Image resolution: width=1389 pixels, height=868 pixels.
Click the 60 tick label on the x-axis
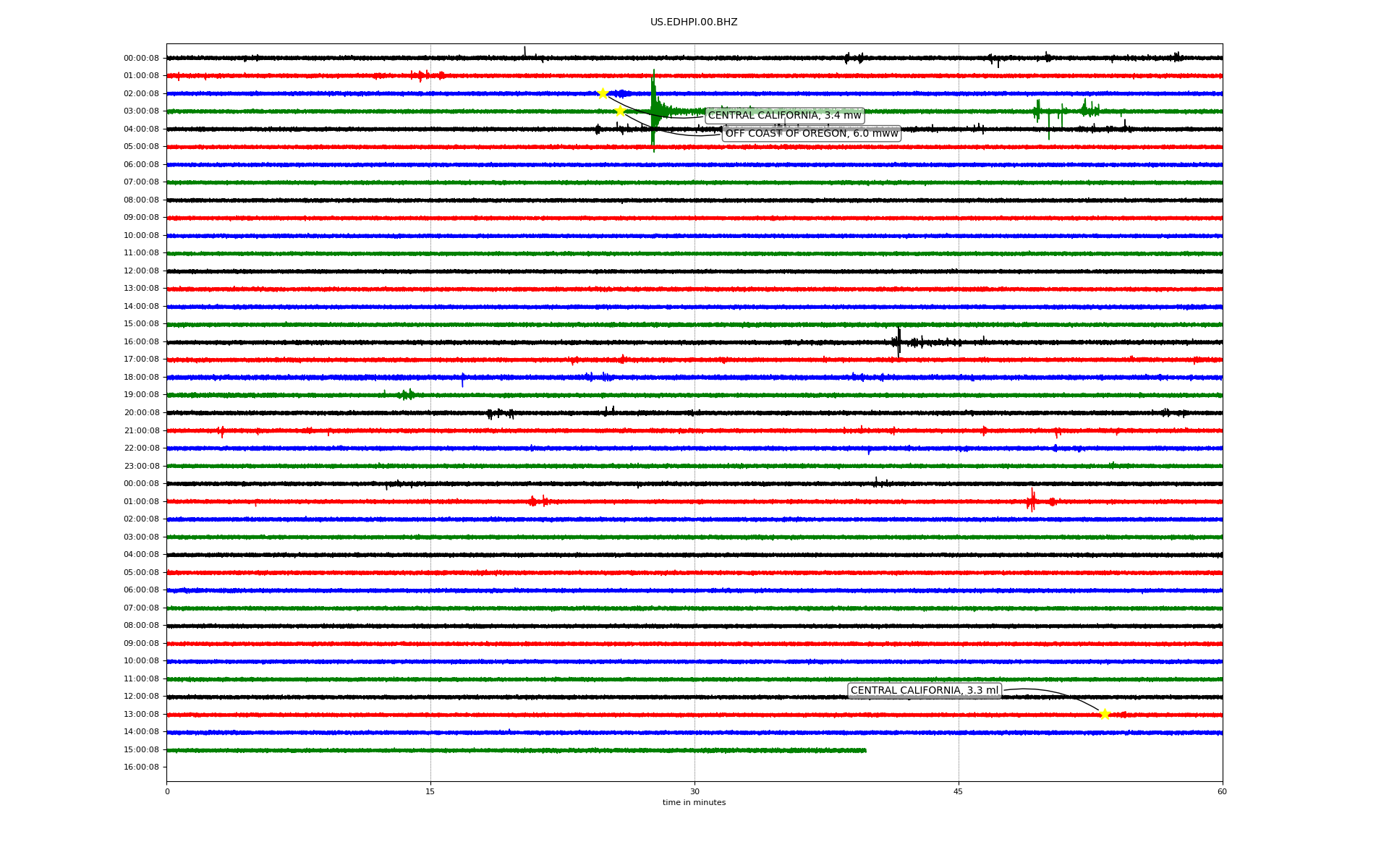(1222, 791)
